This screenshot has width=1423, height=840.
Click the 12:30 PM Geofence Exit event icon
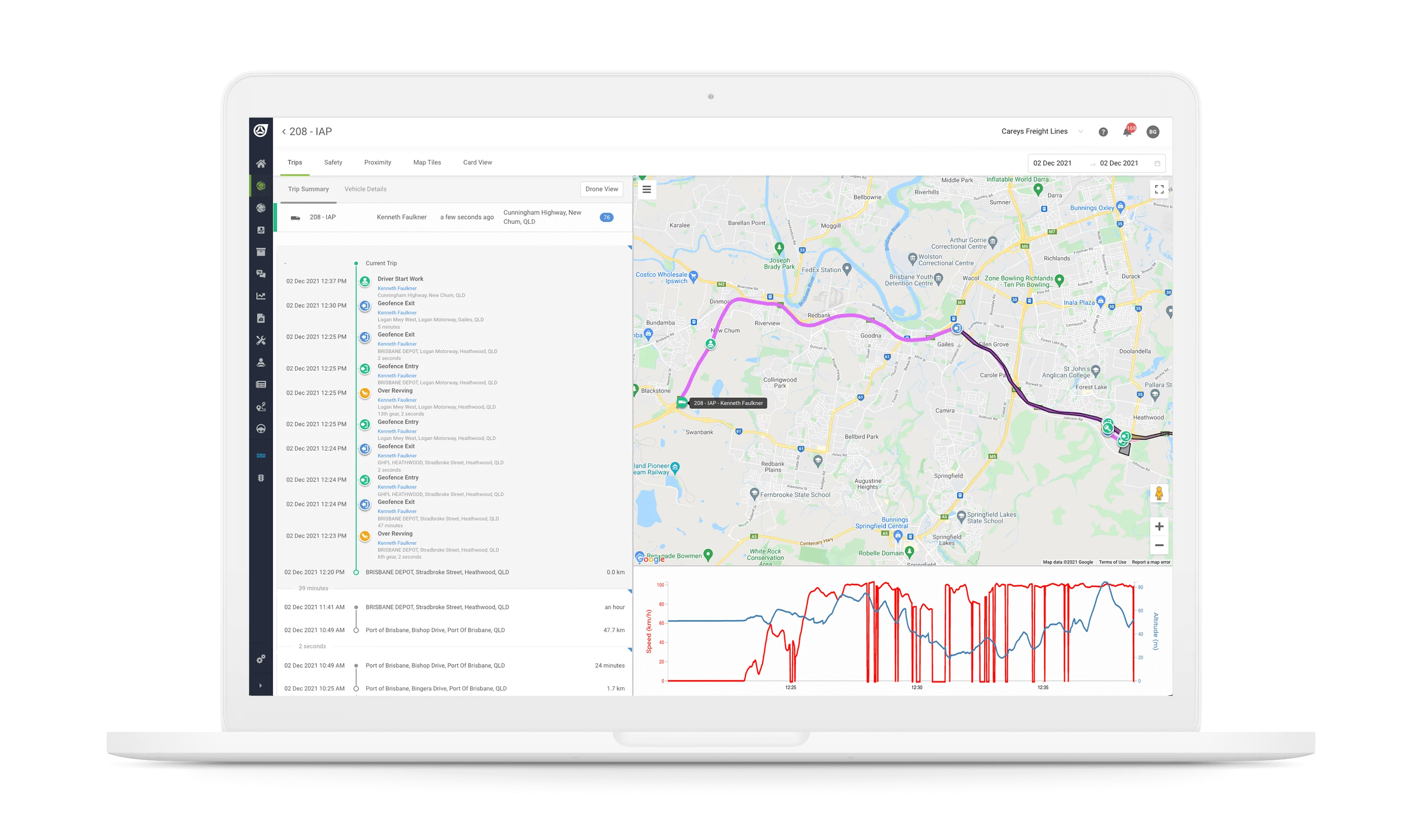click(x=364, y=305)
